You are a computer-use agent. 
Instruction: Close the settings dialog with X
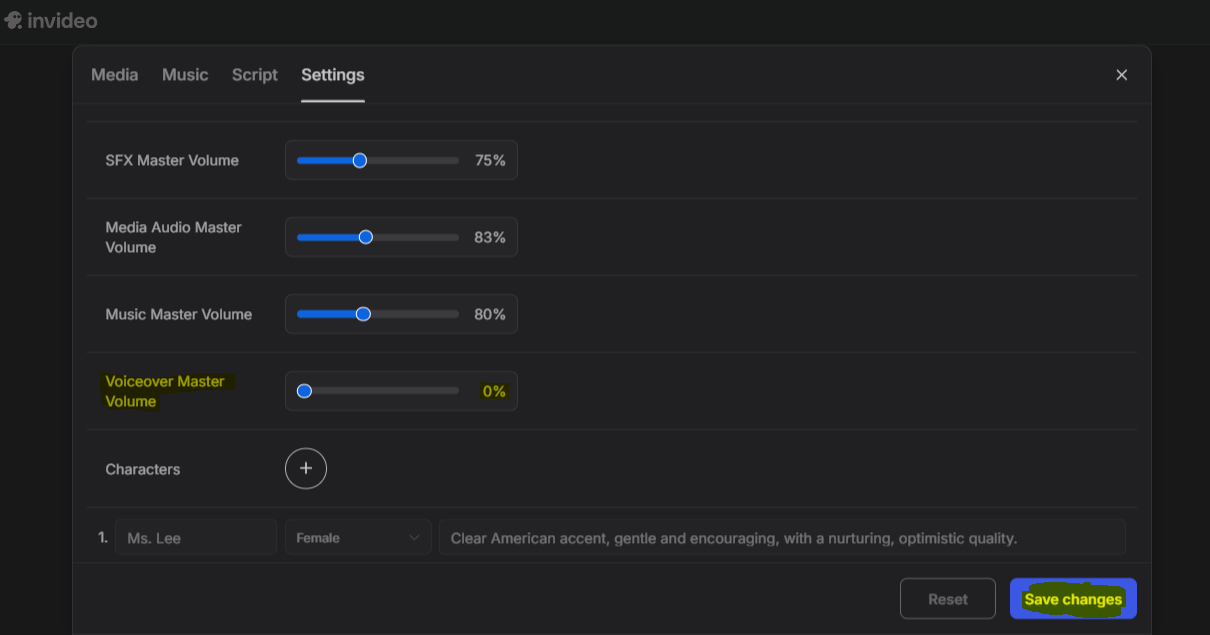[x=1121, y=75]
